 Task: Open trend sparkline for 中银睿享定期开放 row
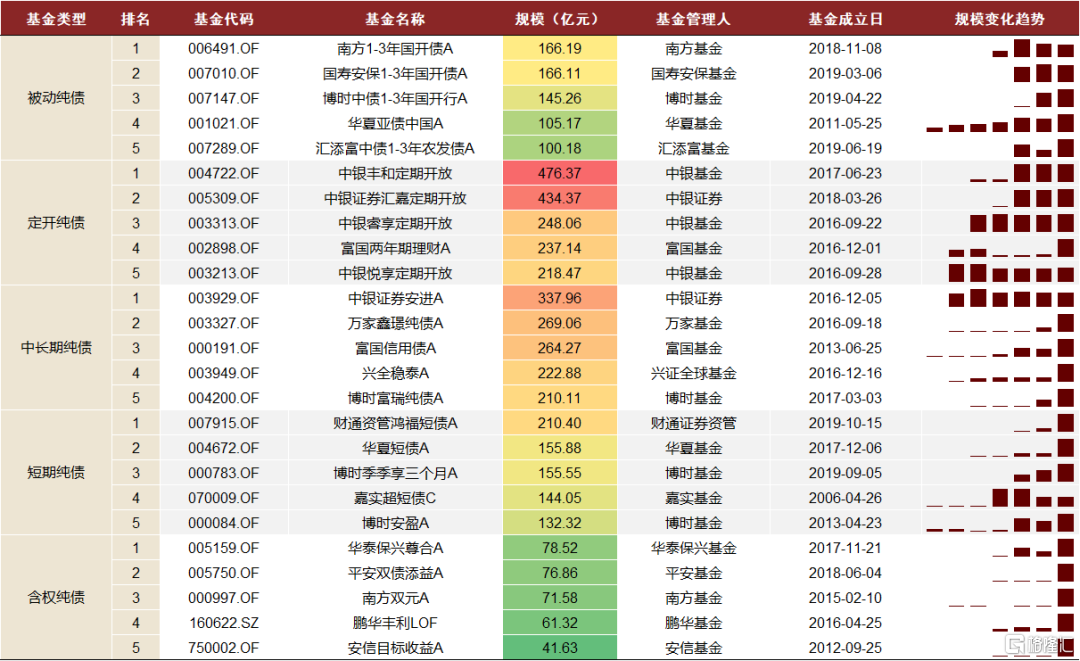(x=1022, y=222)
